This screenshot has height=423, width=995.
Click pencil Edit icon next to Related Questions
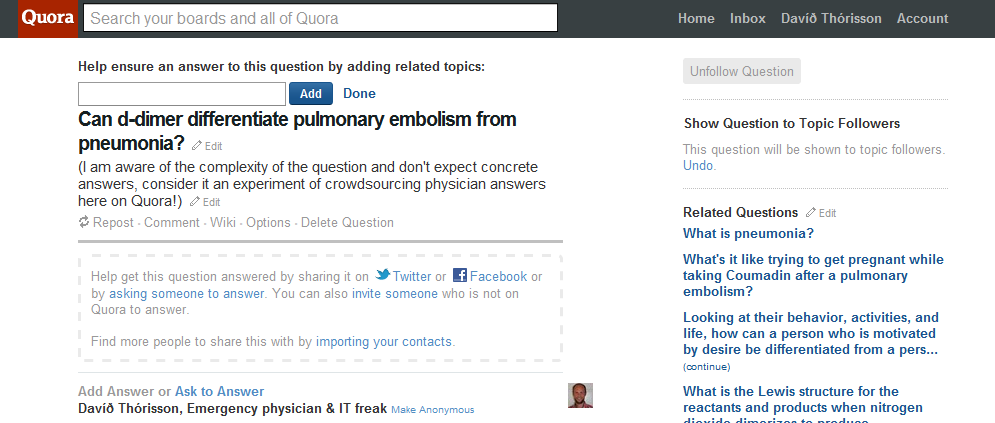pyautogui.click(x=811, y=212)
